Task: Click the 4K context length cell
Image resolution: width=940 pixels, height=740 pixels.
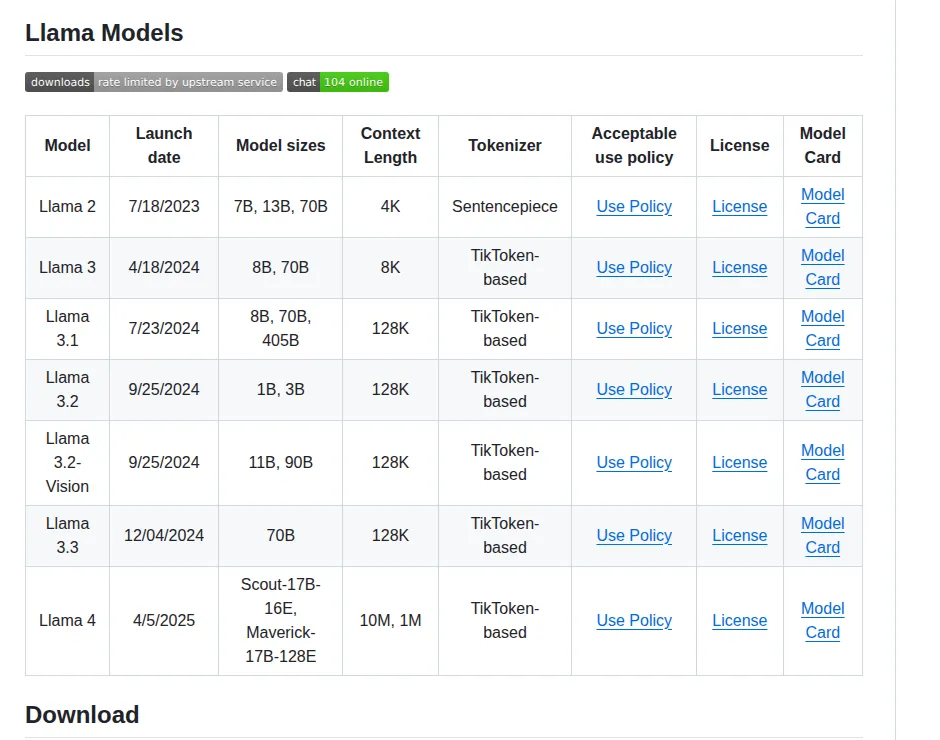Action: pyautogui.click(x=390, y=207)
